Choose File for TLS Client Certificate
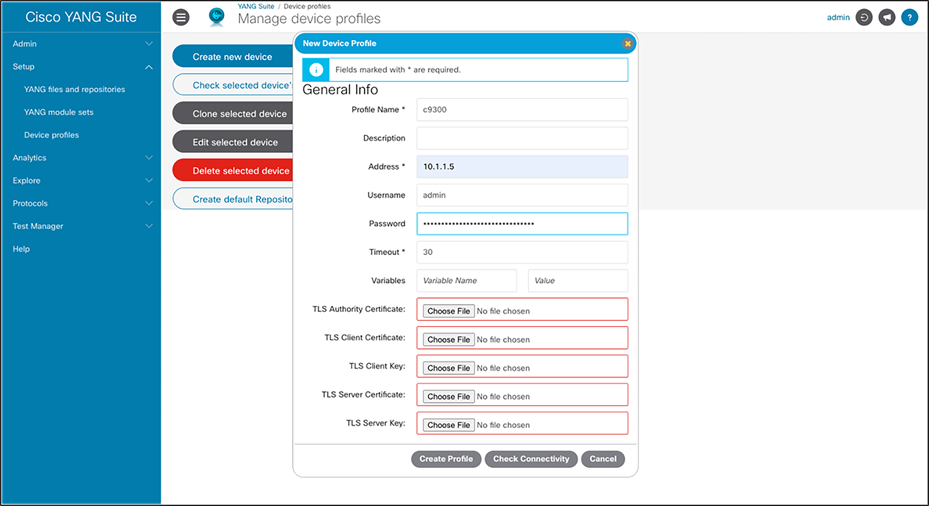Image resolution: width=929 pixels, height=506 pixels. pos(449,340)
